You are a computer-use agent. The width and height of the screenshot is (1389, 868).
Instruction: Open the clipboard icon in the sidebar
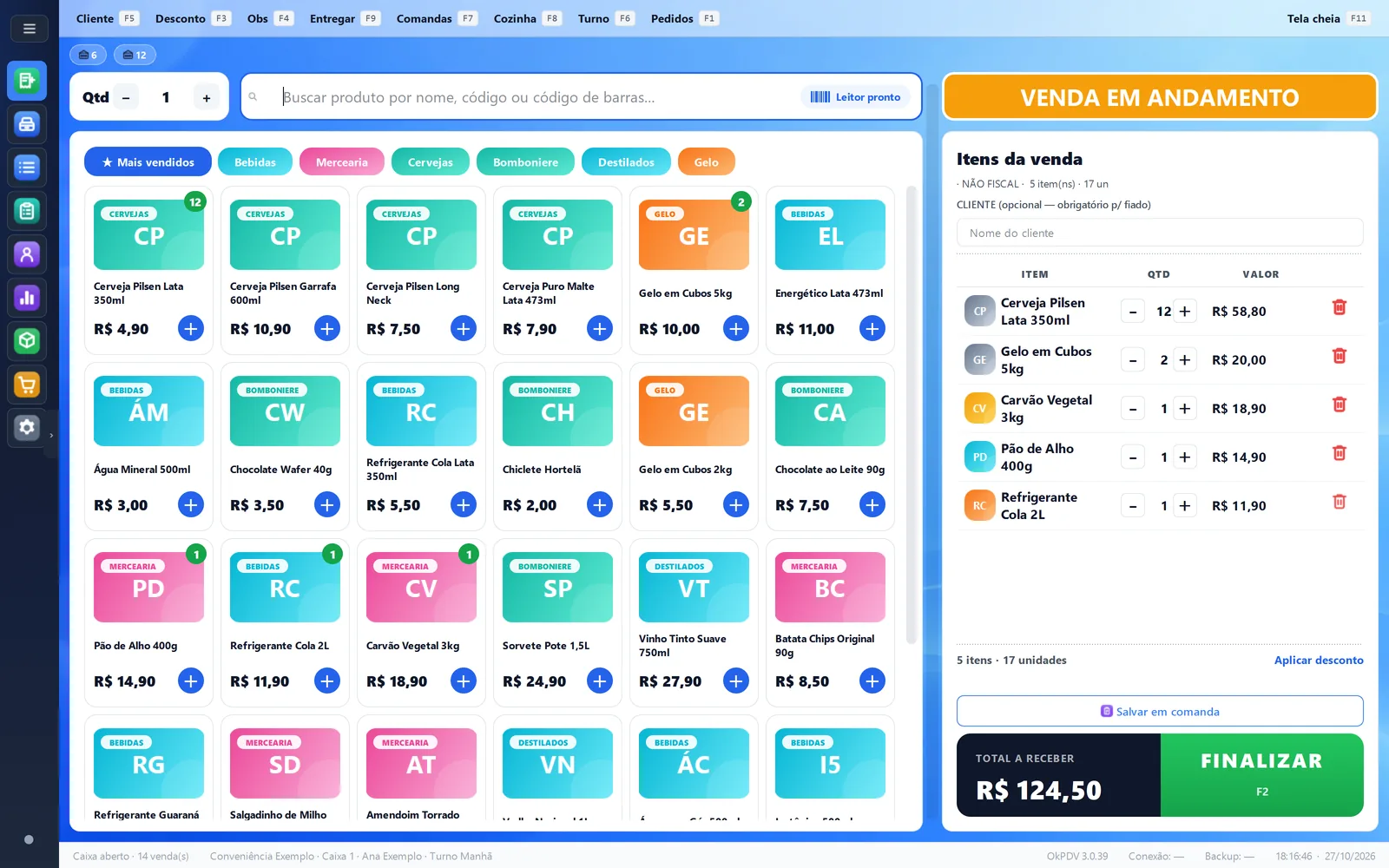coord(27,211)
